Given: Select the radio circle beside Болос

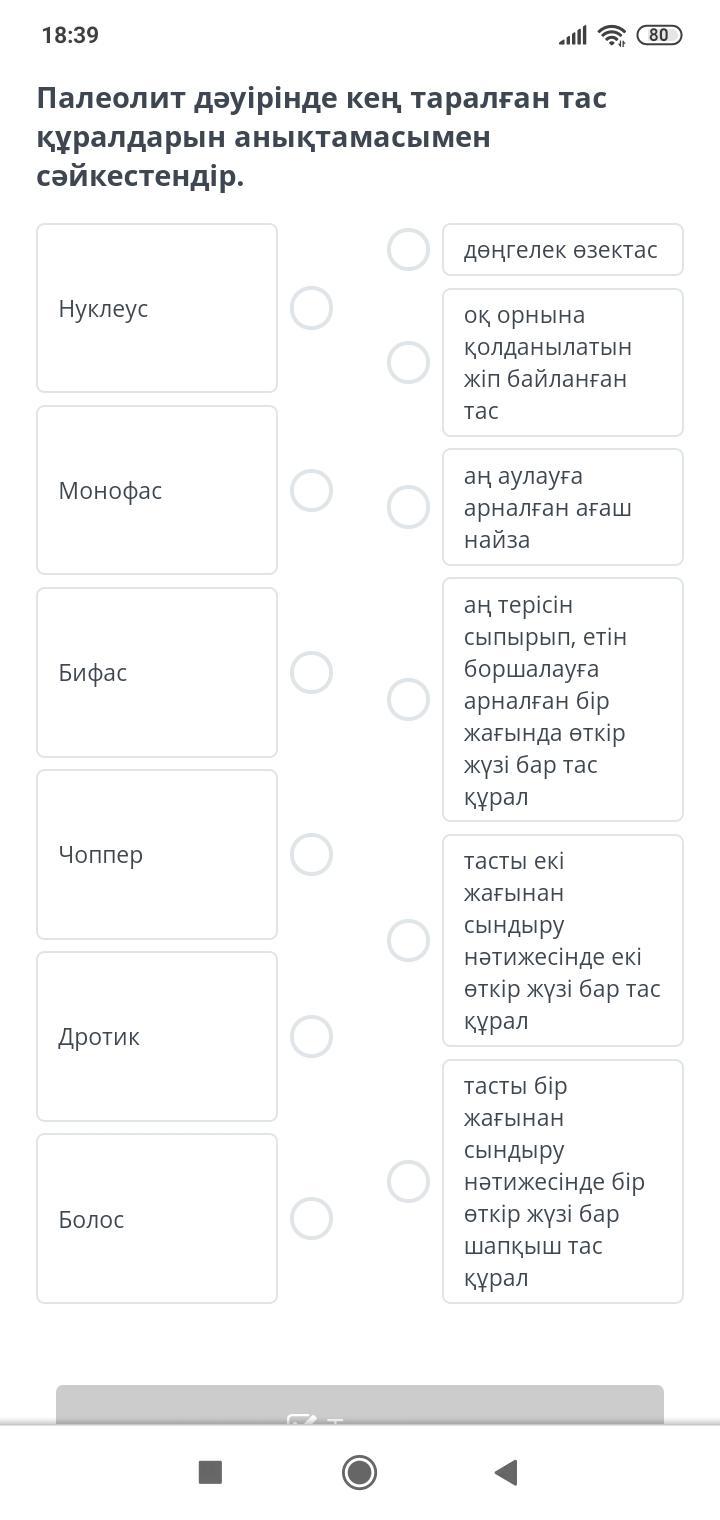Looking at the screenshot, I should coord(311,1218).
